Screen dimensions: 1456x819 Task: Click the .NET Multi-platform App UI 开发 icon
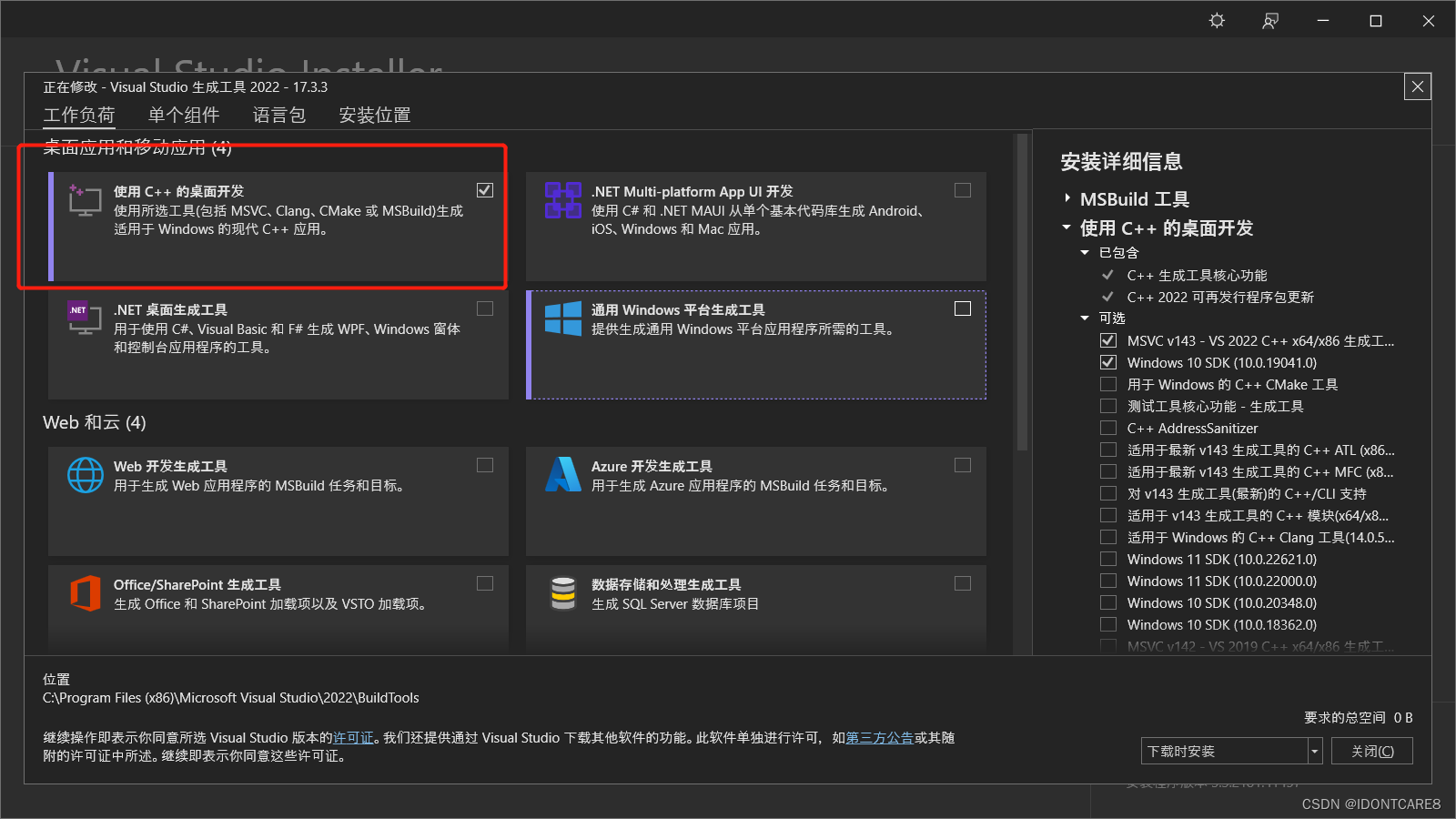(563, 202)
